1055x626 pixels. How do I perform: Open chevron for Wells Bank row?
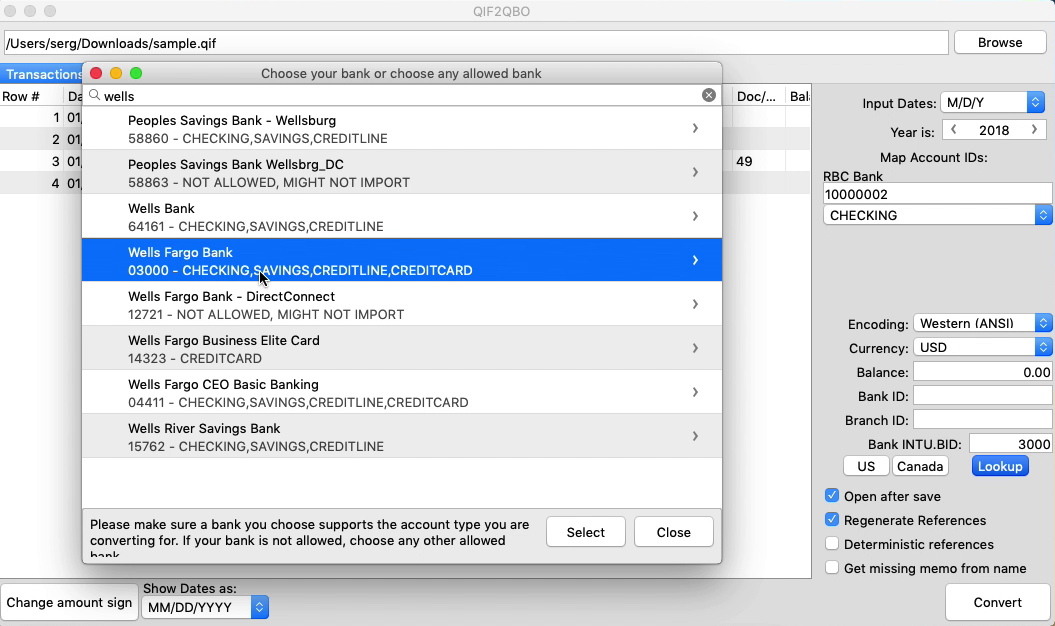[x=695, y=216]
